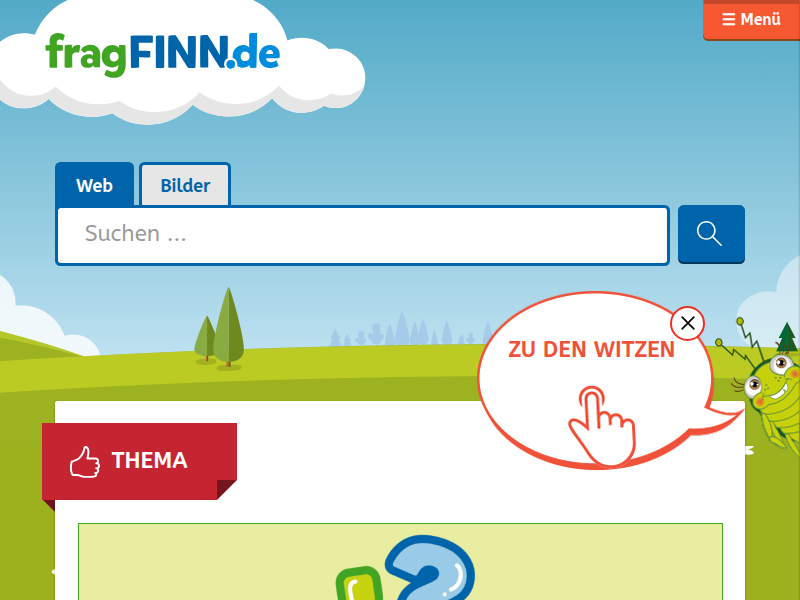The width and height of the screenshot is (800, 600).
Task: Focus the Suchen search input field
Action: 363,235
